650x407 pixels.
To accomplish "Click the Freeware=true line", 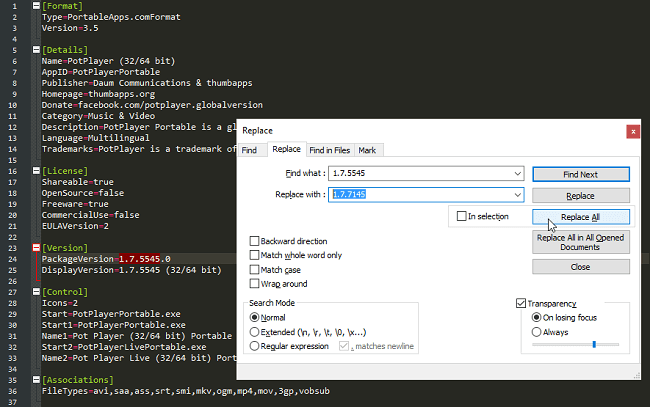I will click(x=75, y=204).
